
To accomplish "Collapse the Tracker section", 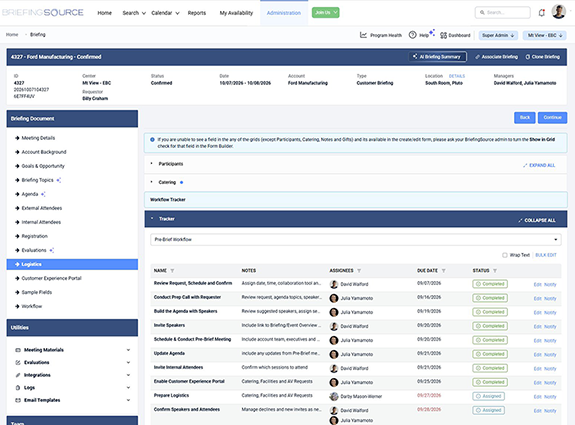I will pos(152,219).
